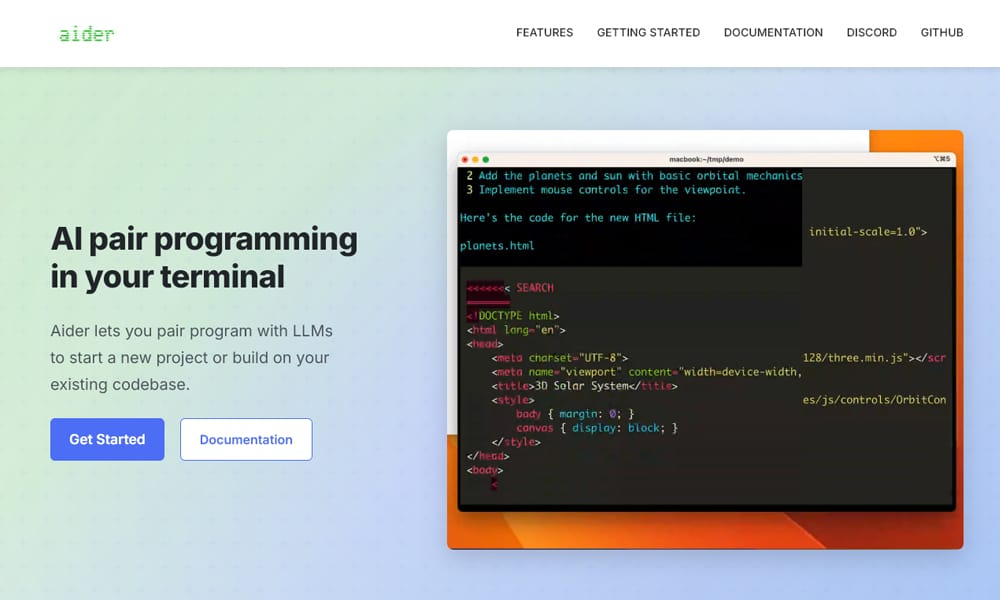Screen dimensions: 1000x600
Task: Click the planets.html filename in terminal
Action: click(x=497, y=246)
